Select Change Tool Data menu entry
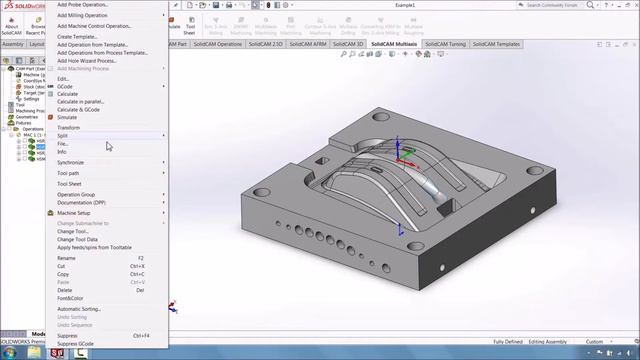640x360 pixels. click(77, 240)
